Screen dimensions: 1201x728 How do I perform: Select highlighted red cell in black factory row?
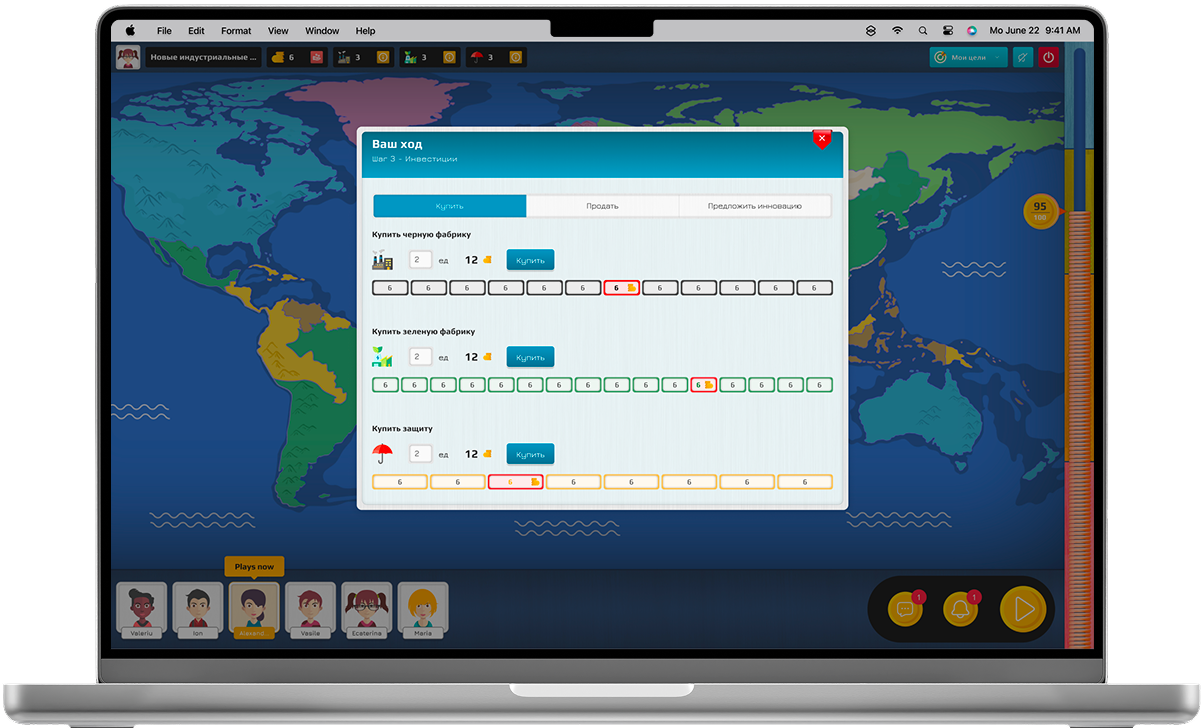621,288
